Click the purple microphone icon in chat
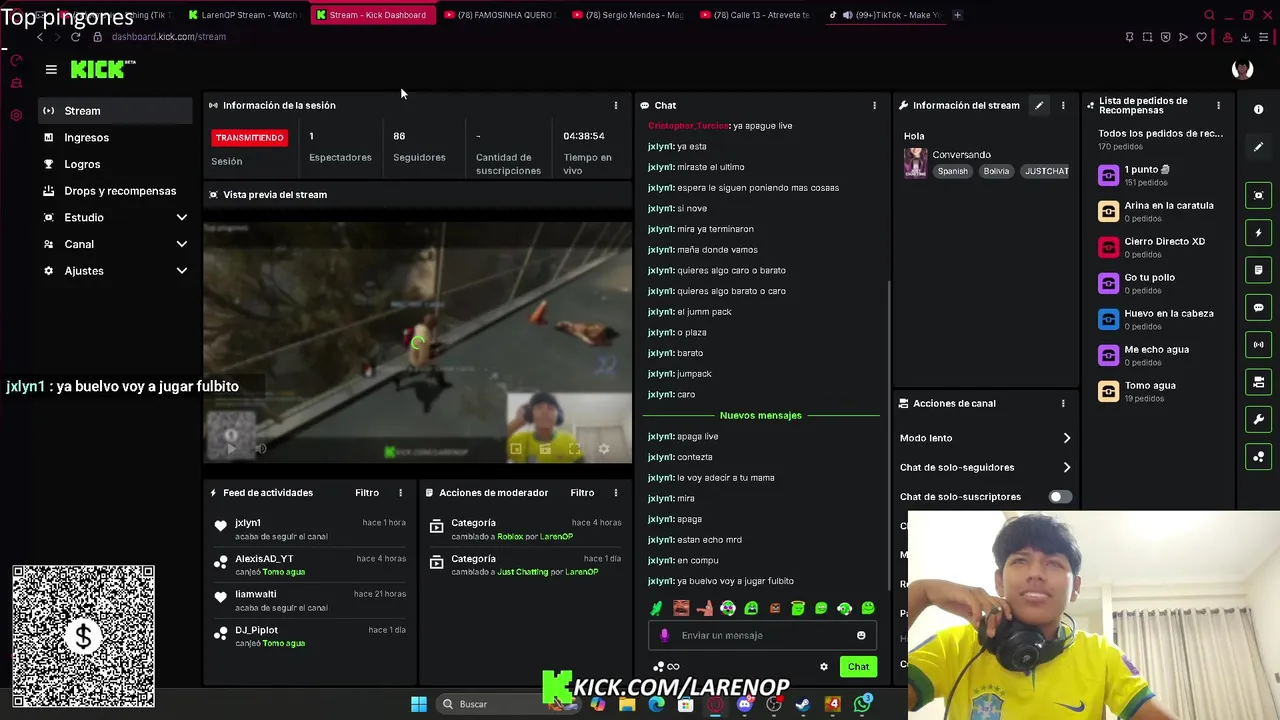1280x720 pixels. pos(665,635)
